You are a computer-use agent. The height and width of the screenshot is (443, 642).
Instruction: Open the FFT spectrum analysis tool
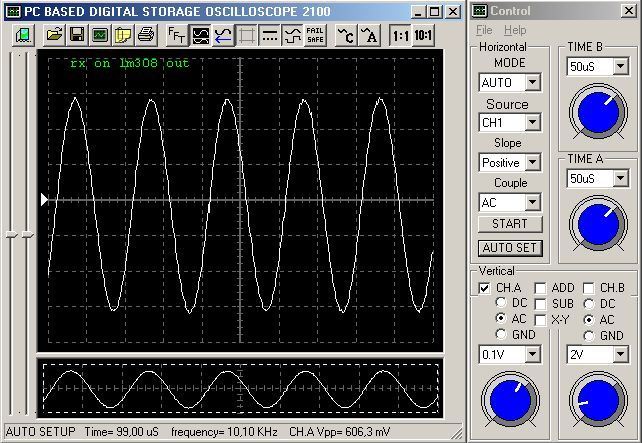176,35
